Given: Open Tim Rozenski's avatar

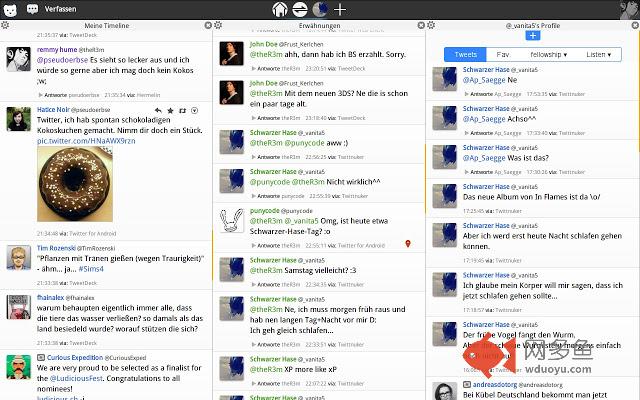Looking at the screenshot, I should pos(19,258).
